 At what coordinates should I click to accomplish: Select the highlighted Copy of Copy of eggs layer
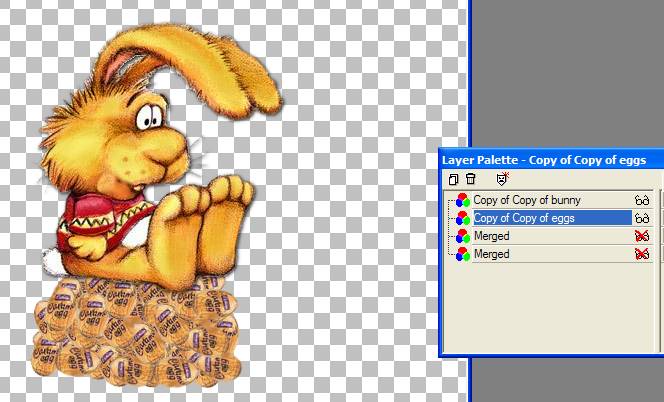(x=552, y=218)
